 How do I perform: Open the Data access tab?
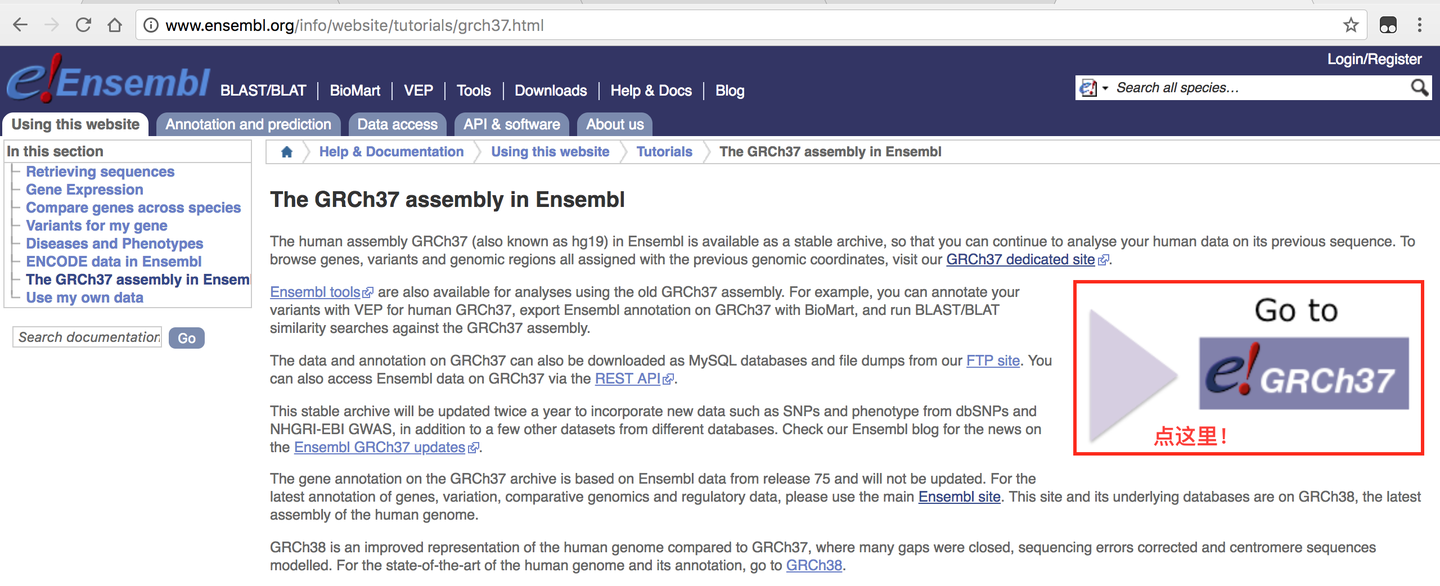397,124
